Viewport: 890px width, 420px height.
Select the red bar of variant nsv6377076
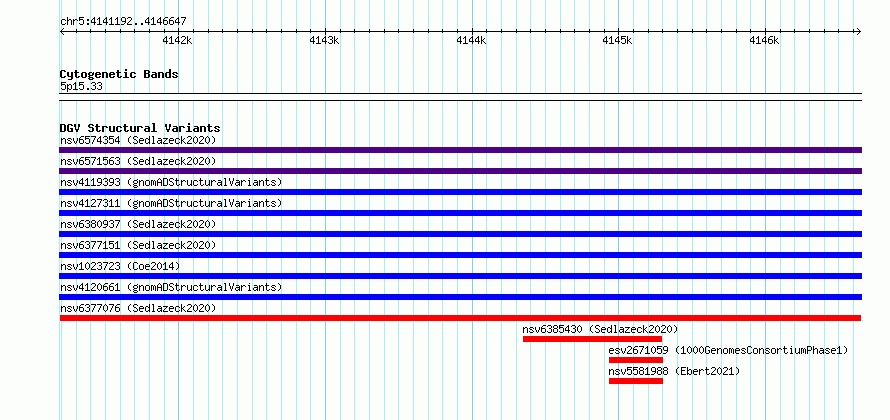click(x=460, y=318)
